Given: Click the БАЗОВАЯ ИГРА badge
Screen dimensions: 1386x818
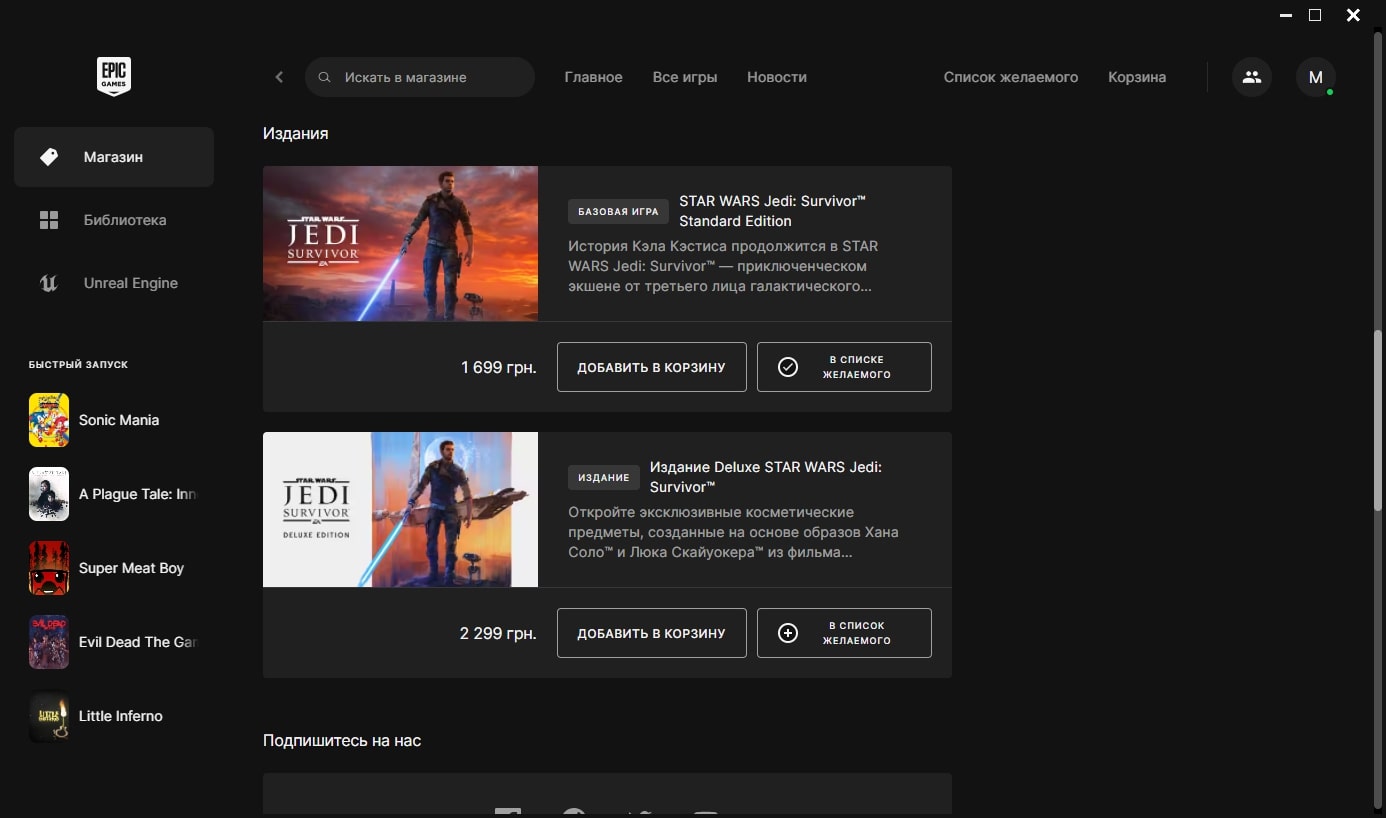Looking at the screenshot, I should pos(618,212).
